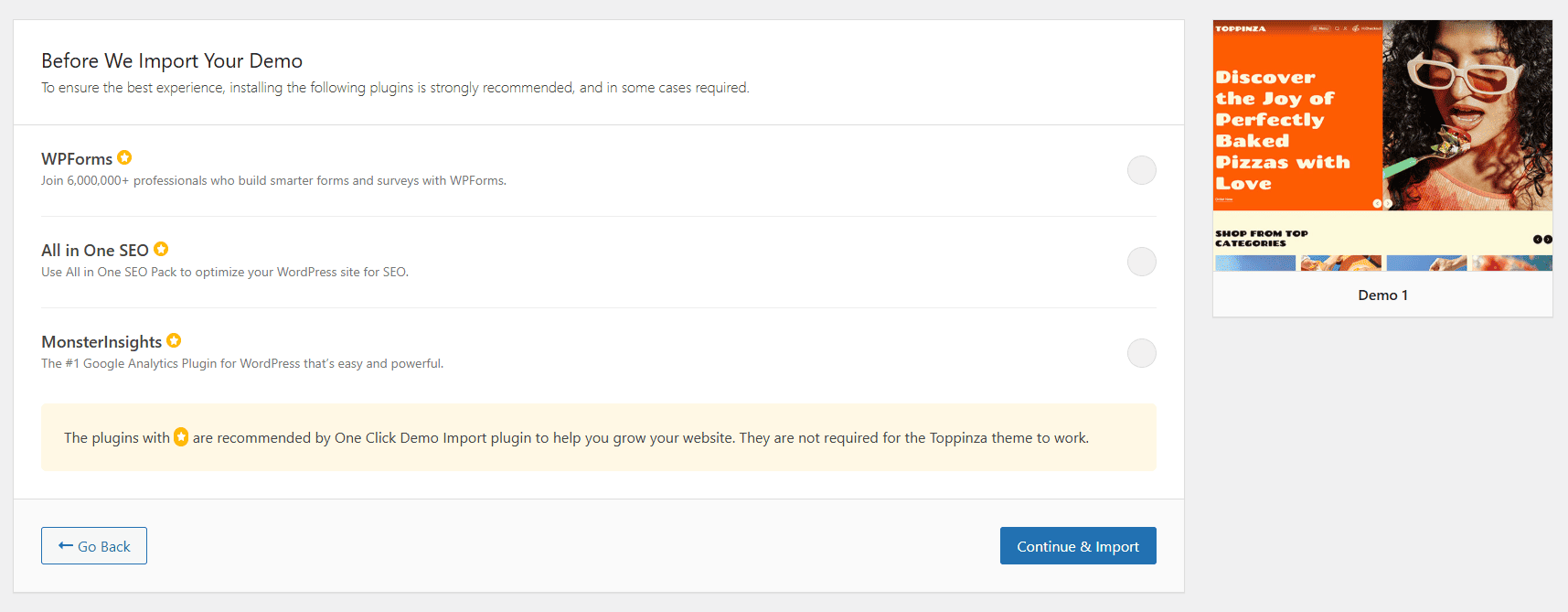The image size is (1568, 612).
Task: Click the All in One SEO plugin title
Action: [x=95, y=251]
